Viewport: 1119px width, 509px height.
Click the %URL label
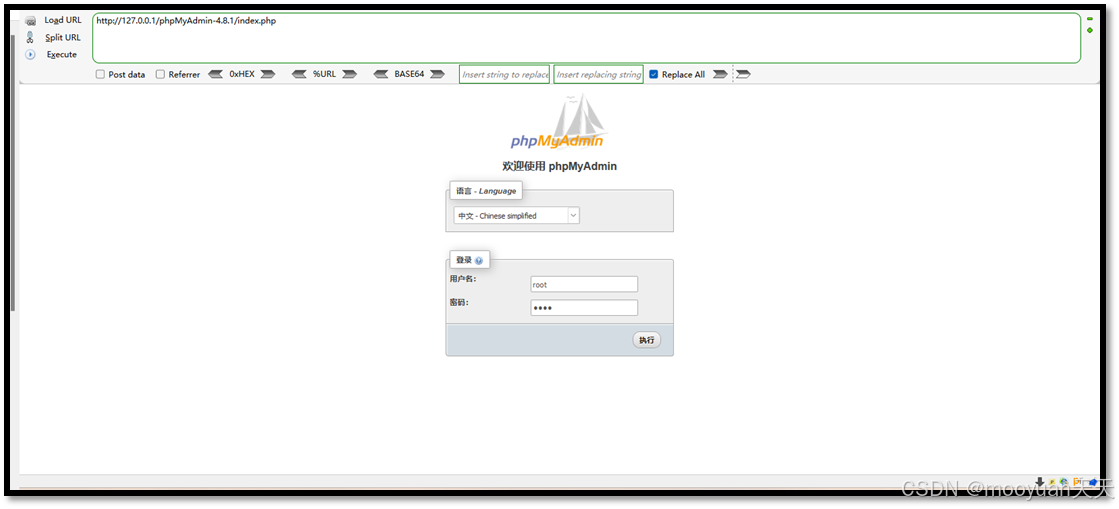point(324,74)
